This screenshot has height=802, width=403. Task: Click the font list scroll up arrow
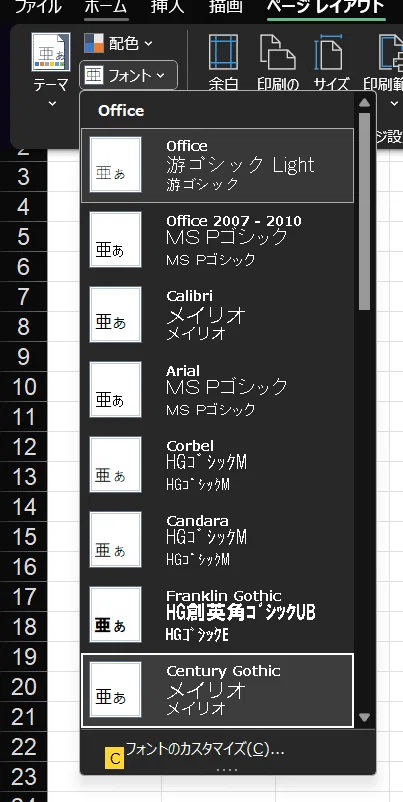[x=364, y=103]
